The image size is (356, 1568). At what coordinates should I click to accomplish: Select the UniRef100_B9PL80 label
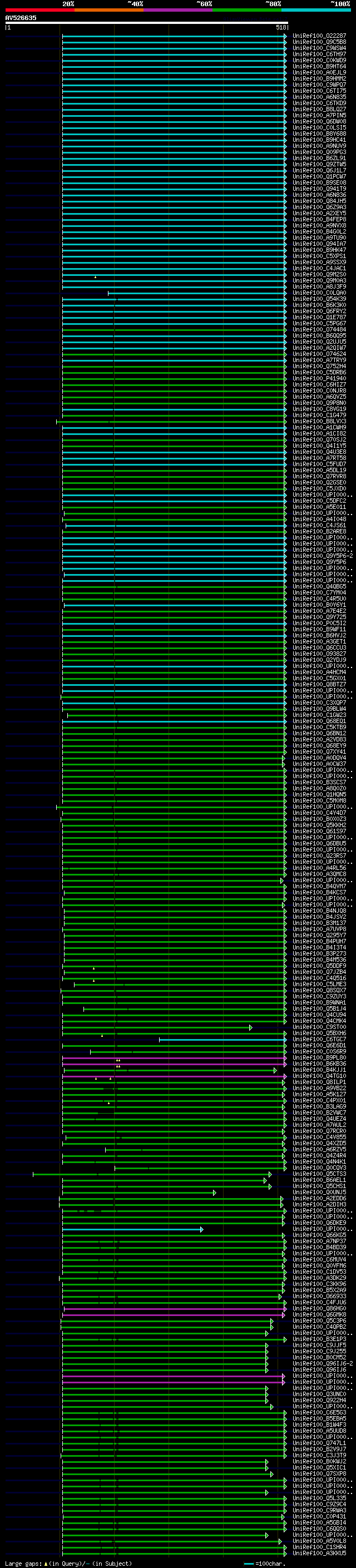pos(319,1058)
